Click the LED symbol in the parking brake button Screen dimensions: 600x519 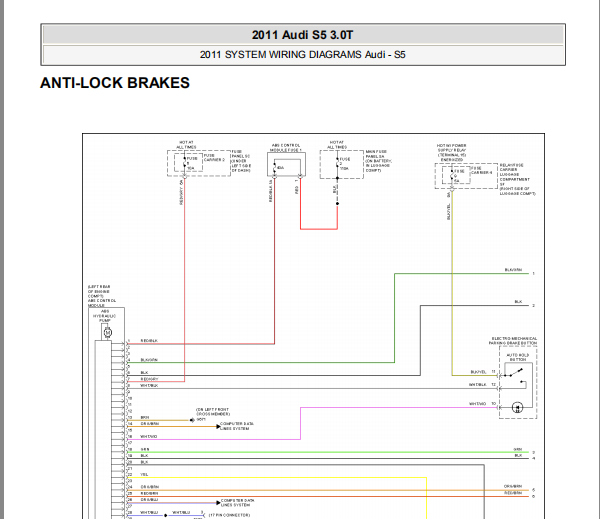[517, 408]
